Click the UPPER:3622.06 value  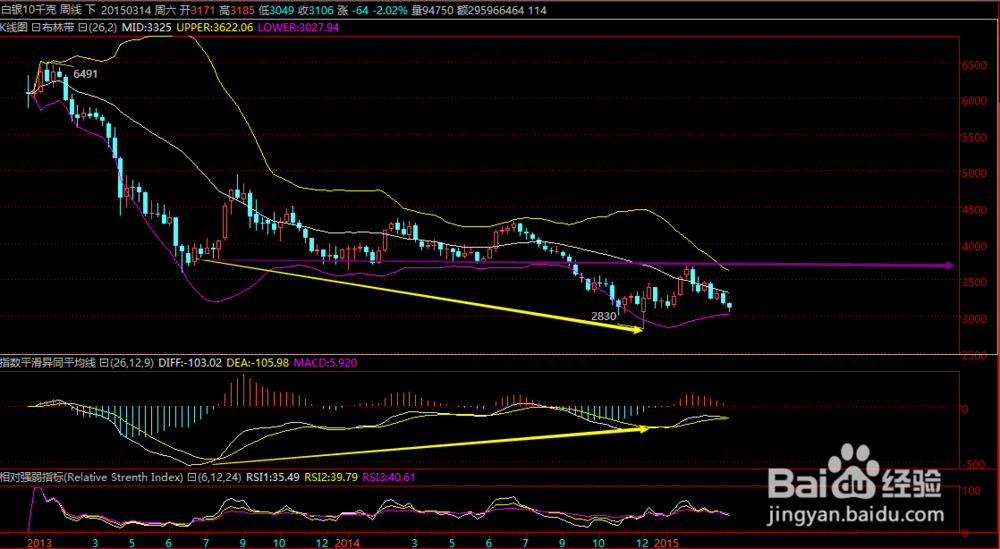tap(215, 27)
